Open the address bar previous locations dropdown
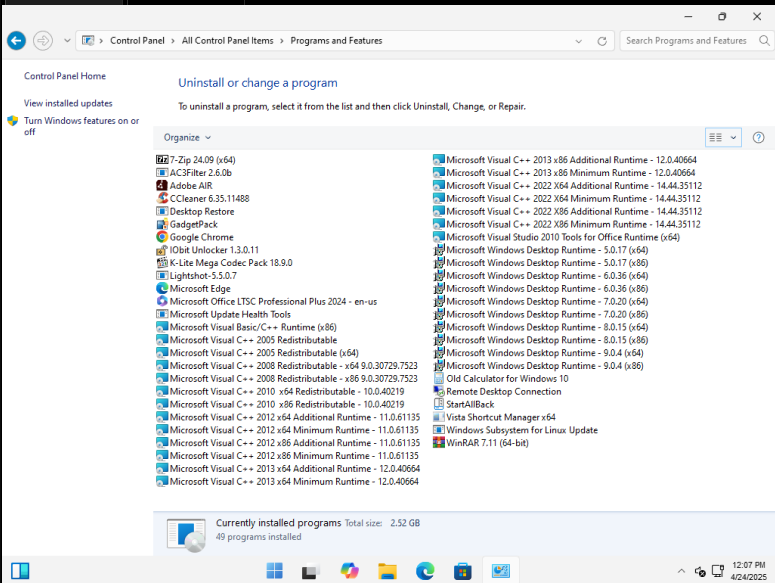 click(x=578, y=41)
